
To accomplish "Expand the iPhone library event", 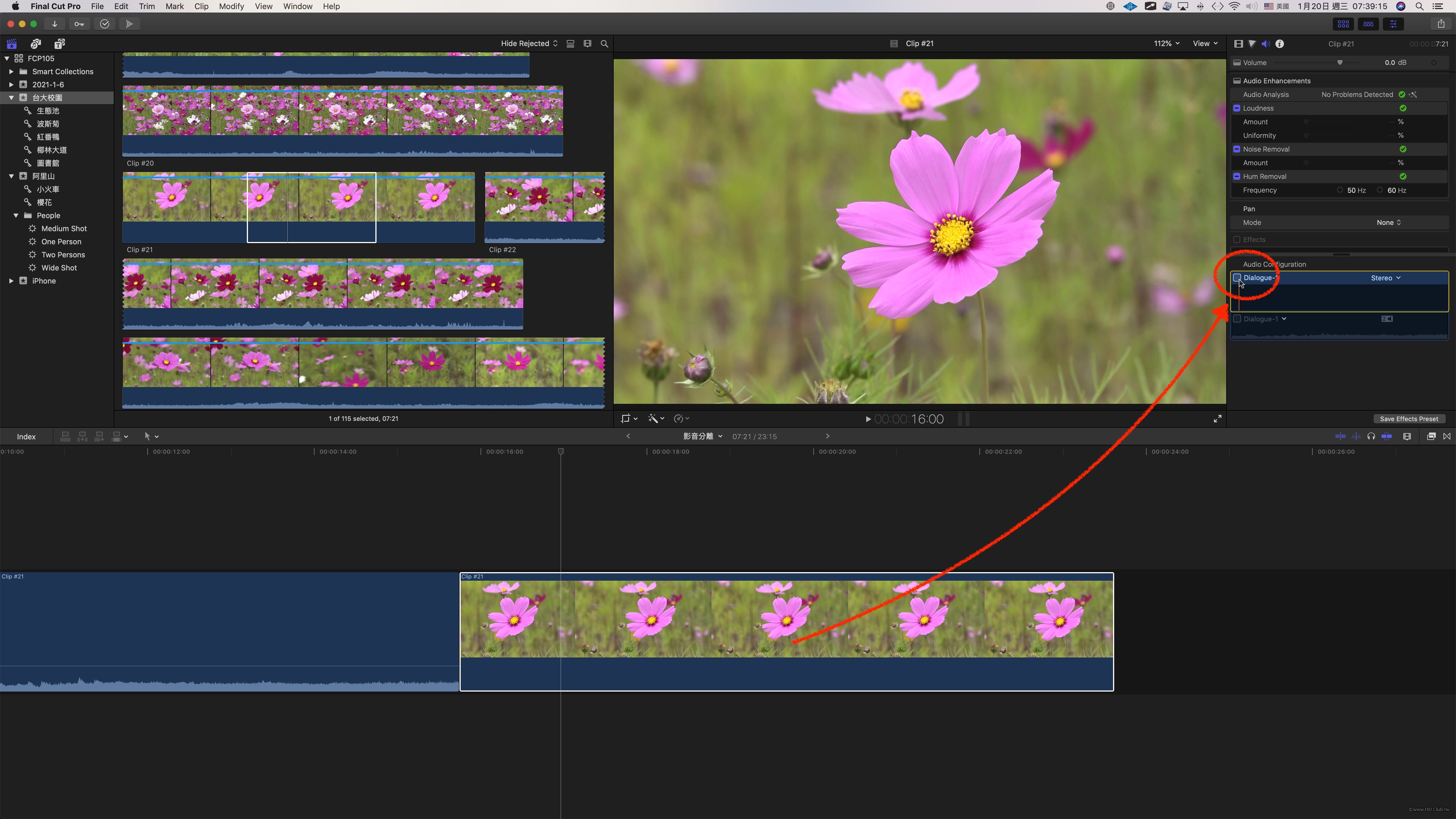I will 11,281.
